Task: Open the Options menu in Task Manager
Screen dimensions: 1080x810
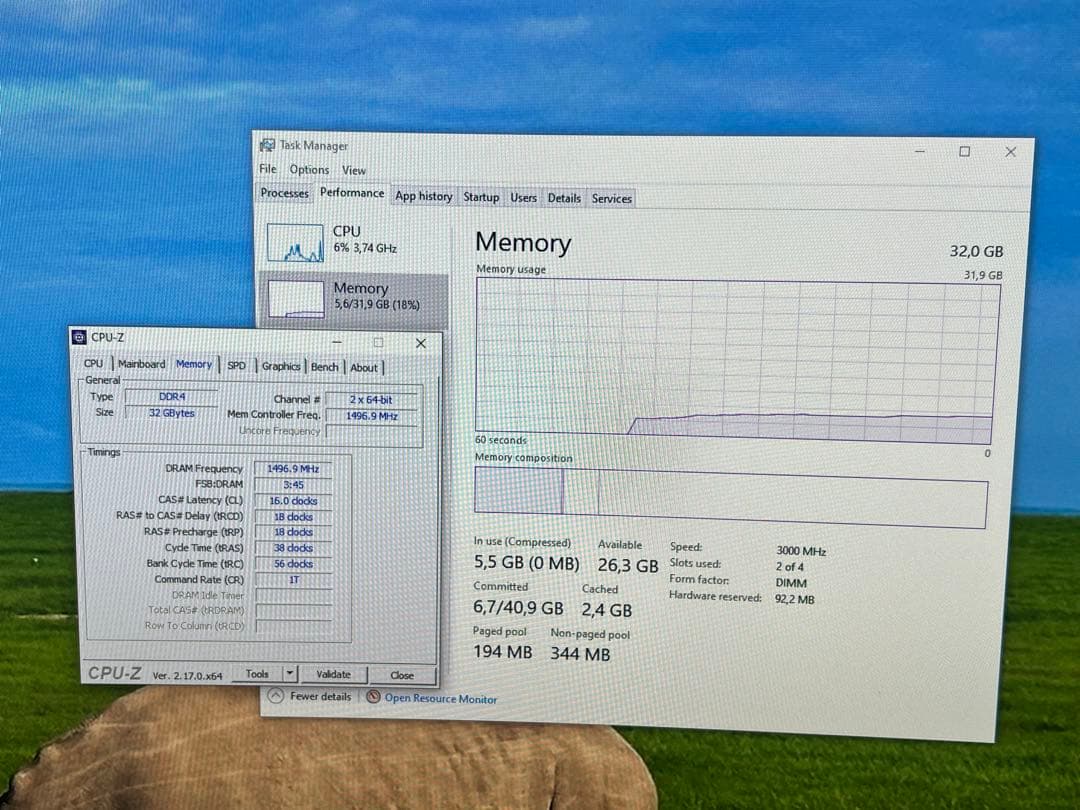Action: pos(309,170)
